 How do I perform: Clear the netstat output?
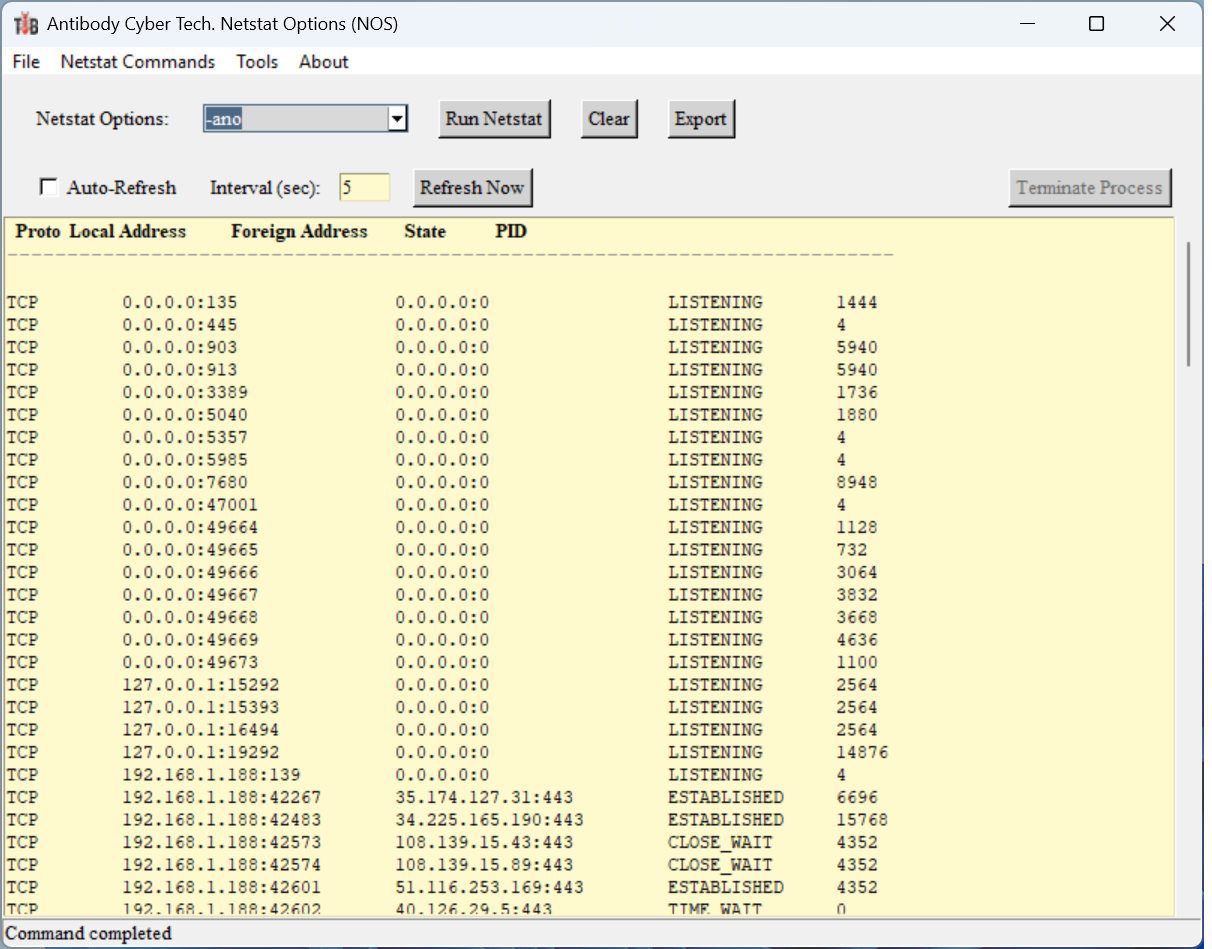pos(609,119)
